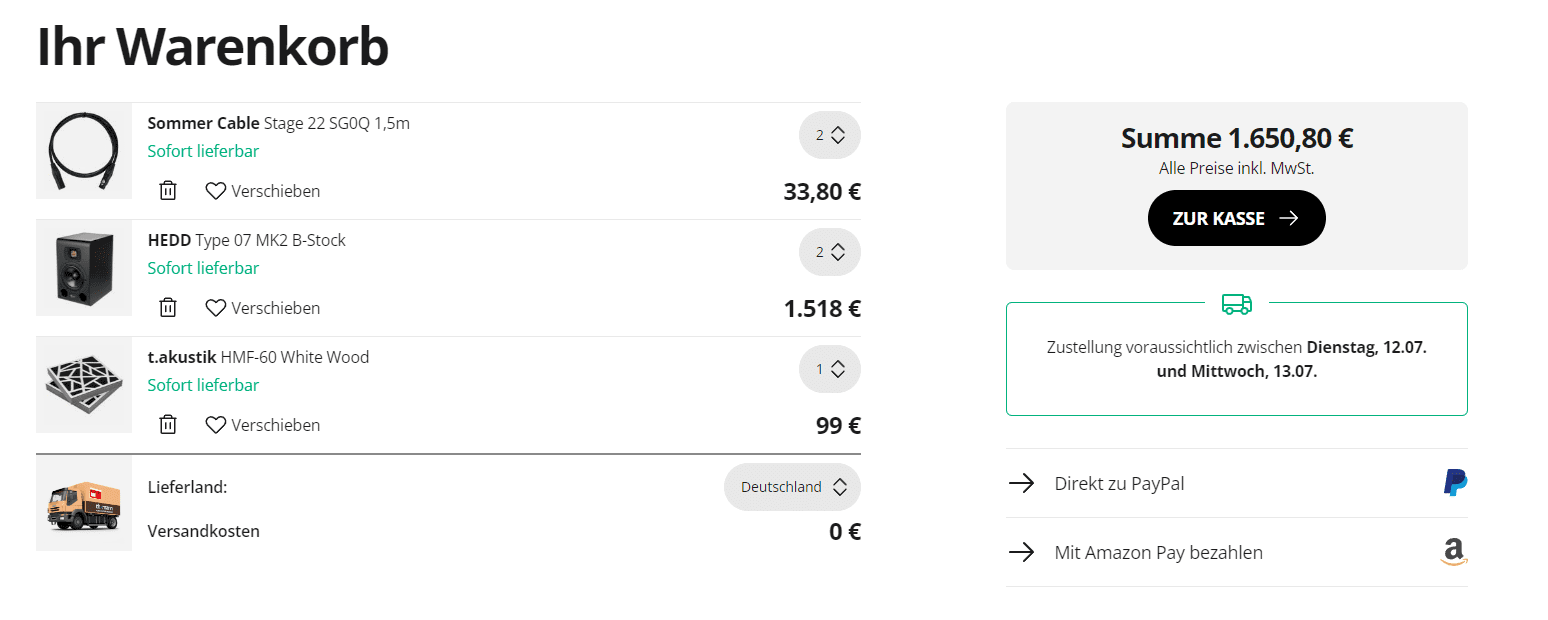Click heart icon for t.akustik HMF-60
The height and width of the screenshot is (620, 1548).
pos(216,424)
